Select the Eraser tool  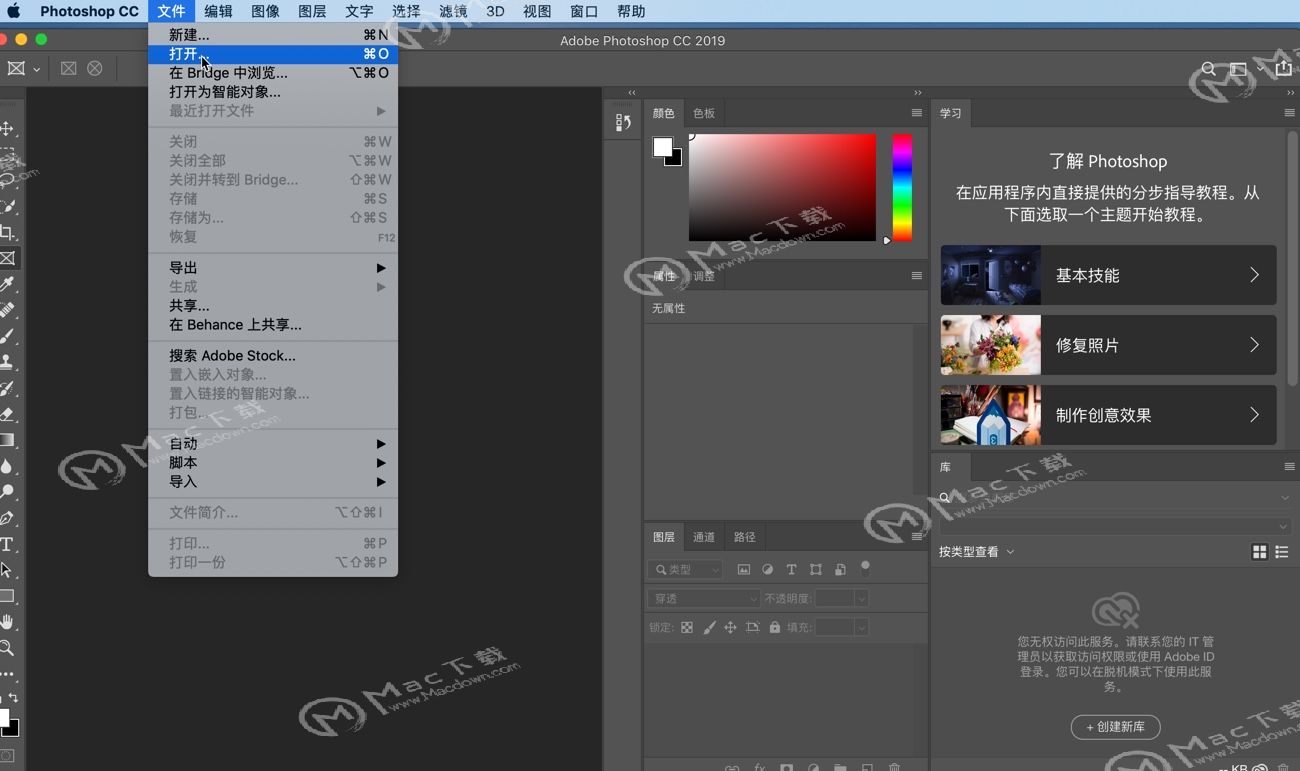coord(7,414)
